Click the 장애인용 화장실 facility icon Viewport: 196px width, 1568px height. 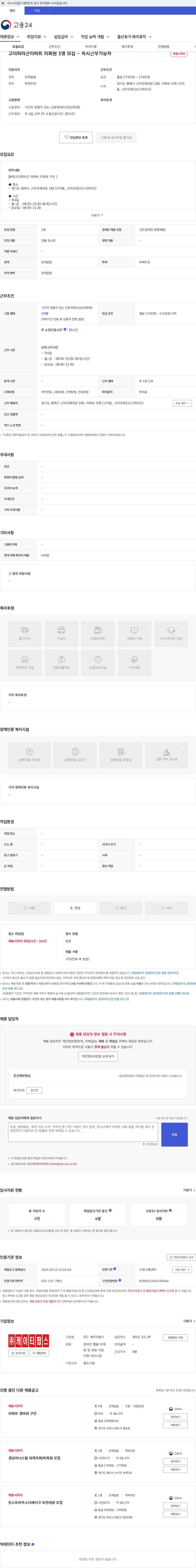point(120,755)
